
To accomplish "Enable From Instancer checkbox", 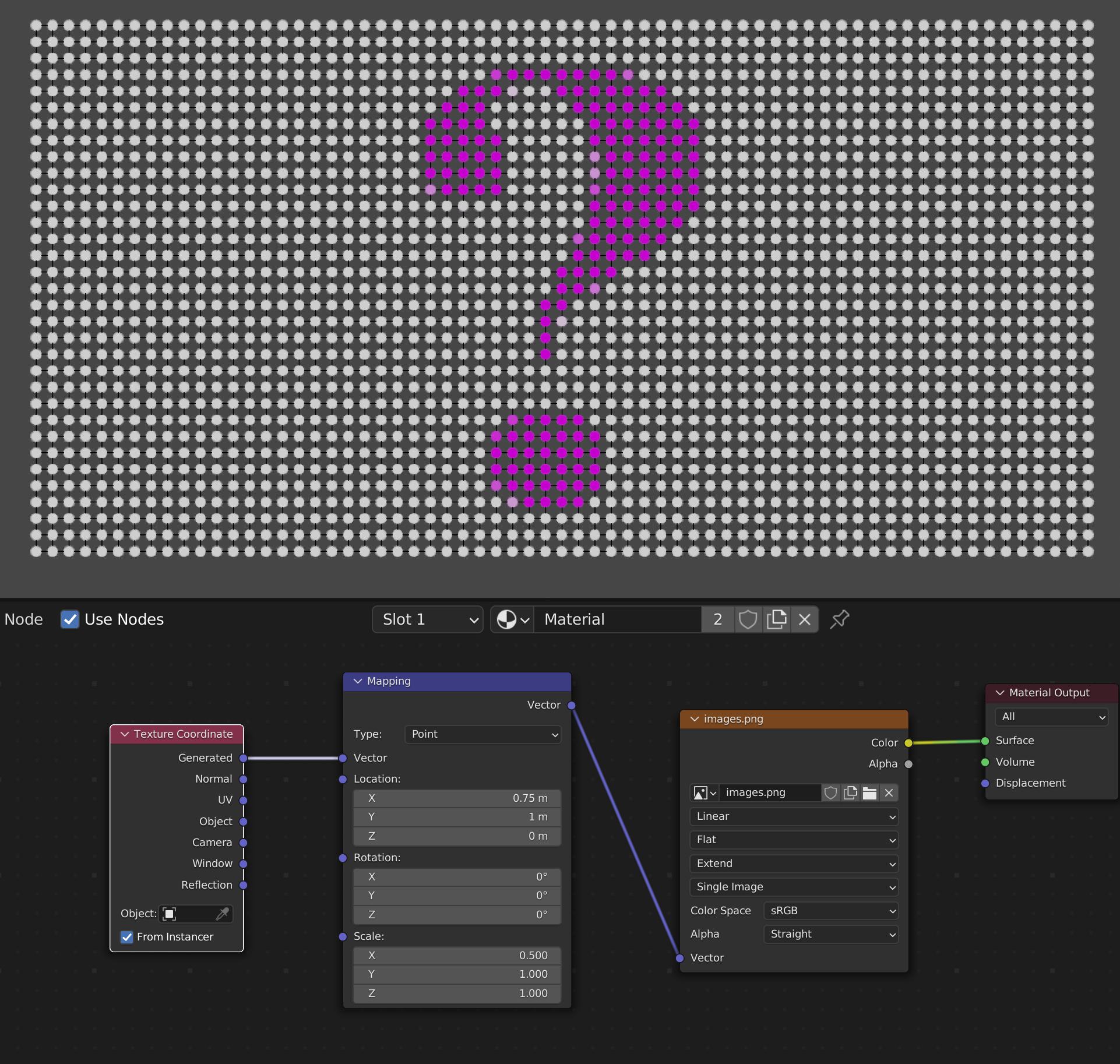I will pos(127,937).
